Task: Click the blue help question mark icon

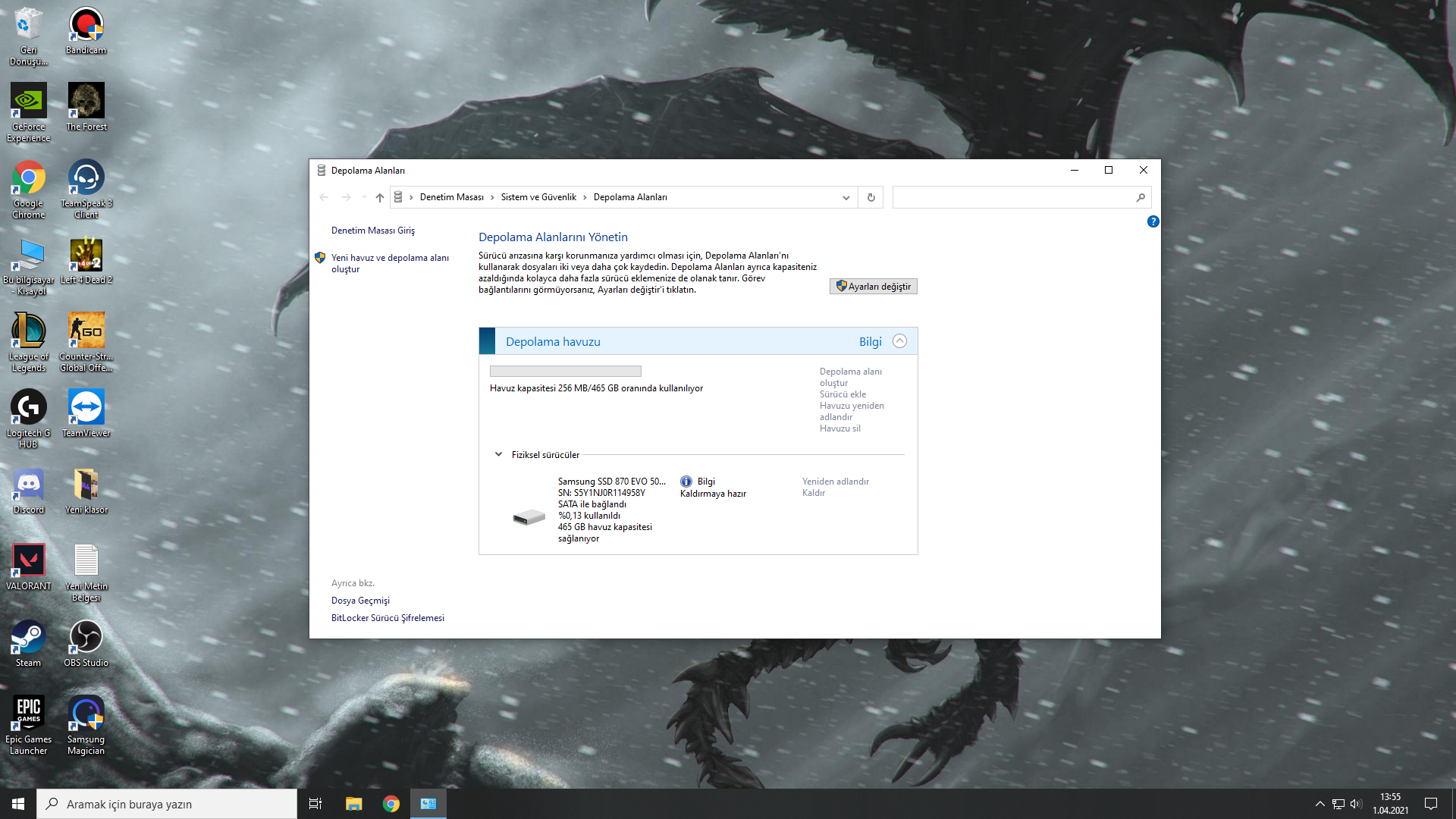Action: click(1153, 221)
